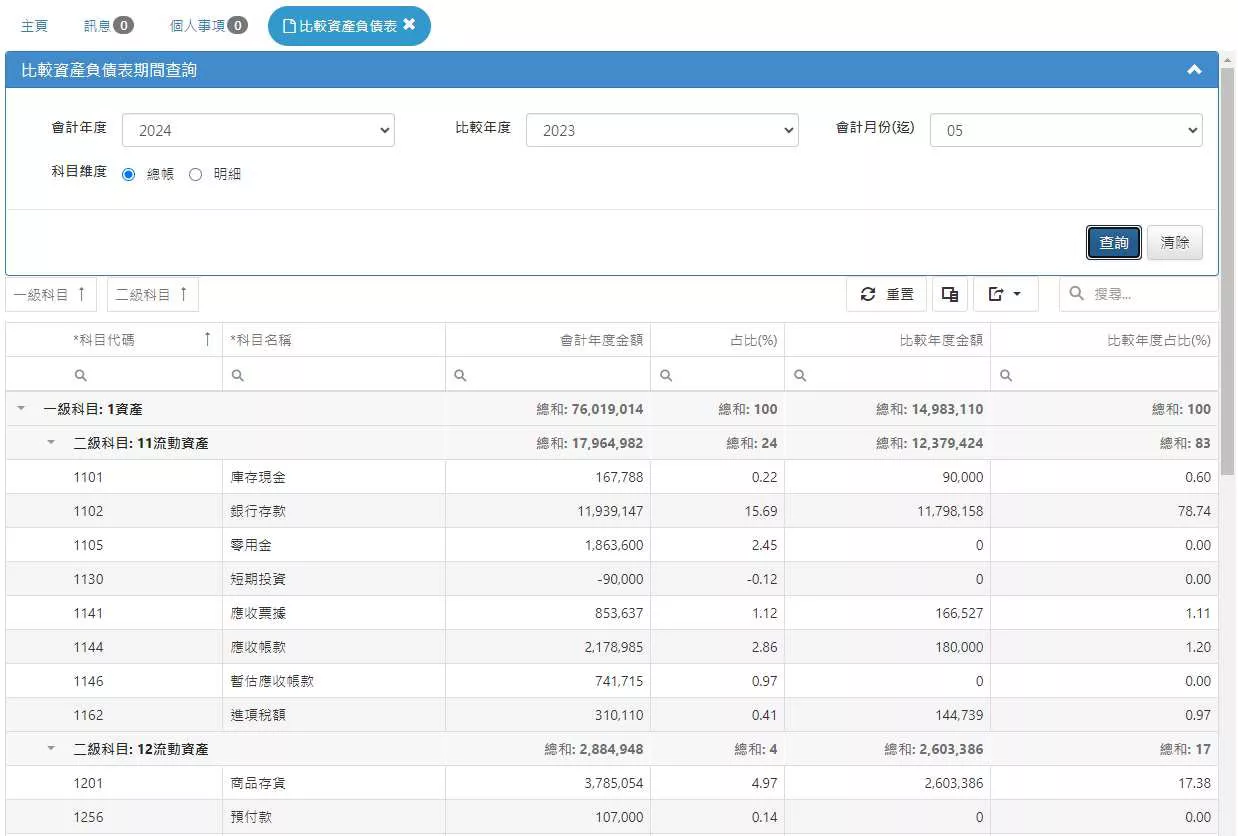This screenshot has height=836, width=1238.
Task: Click the comparison amount 166,527 cell
Action: [x=888, y=613]
